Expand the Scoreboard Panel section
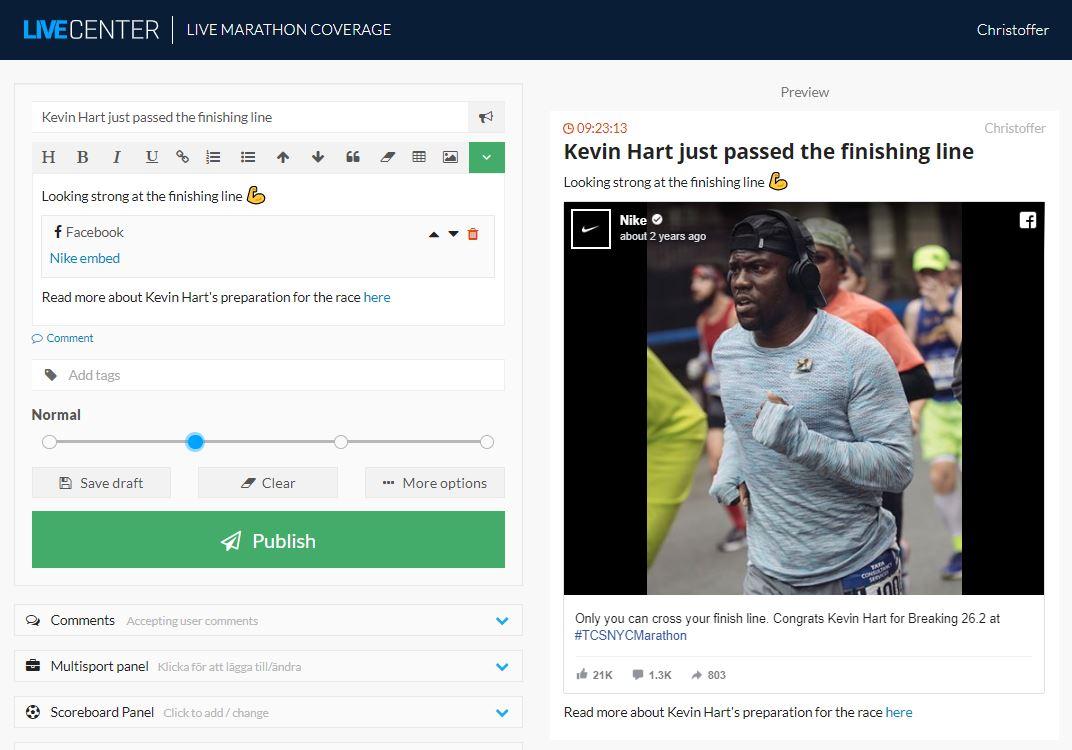The width and height of the screenshot is (1072, 750). (502, 712)
